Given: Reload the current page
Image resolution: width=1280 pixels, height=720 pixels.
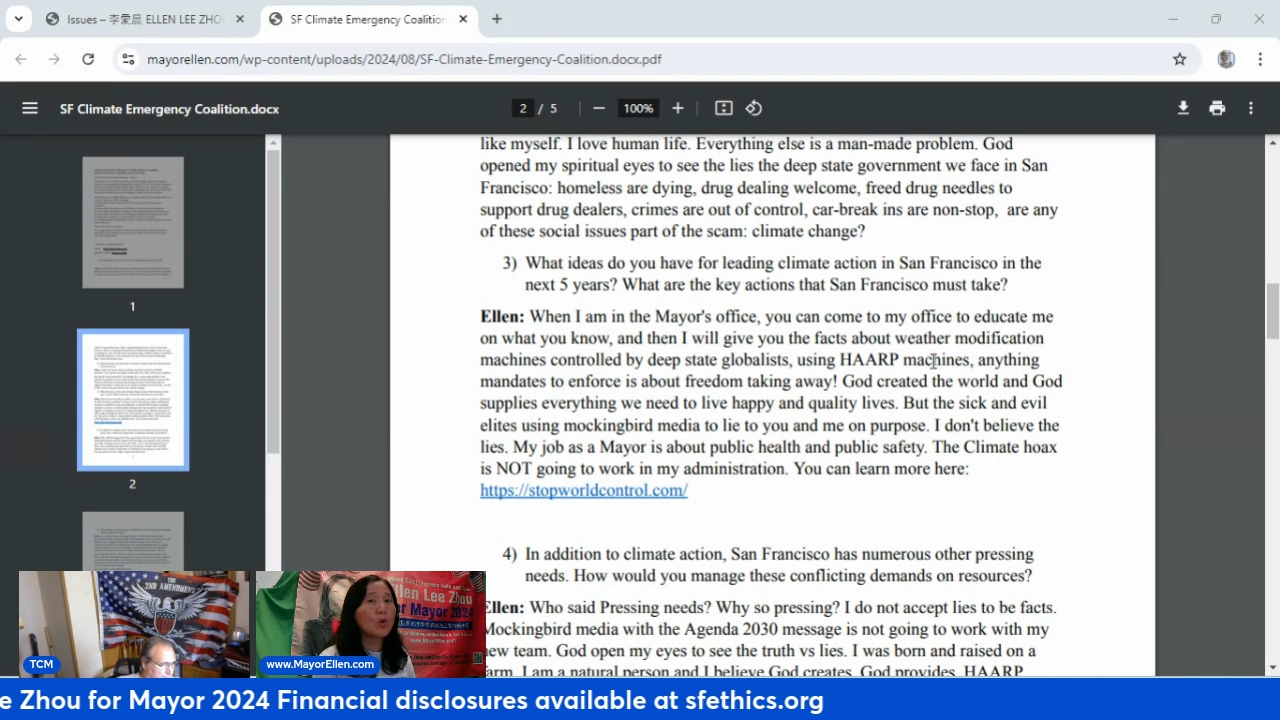Looking at the screenshot, I should 88,59.
